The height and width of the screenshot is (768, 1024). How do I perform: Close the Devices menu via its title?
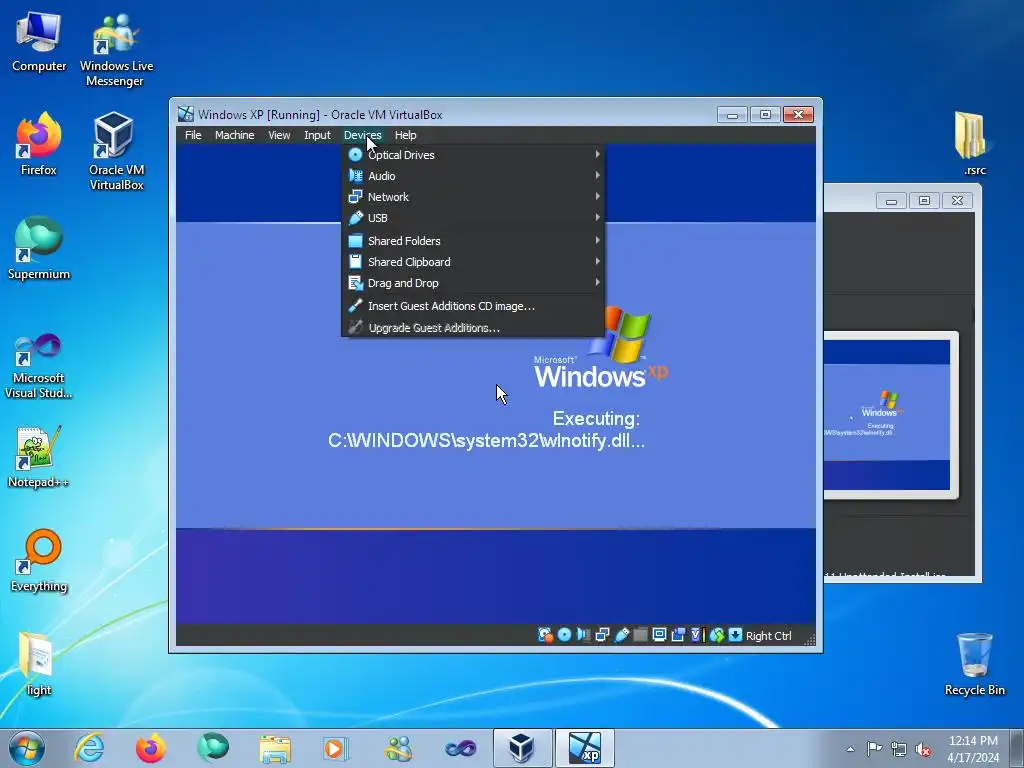click(x=362, y=135)
